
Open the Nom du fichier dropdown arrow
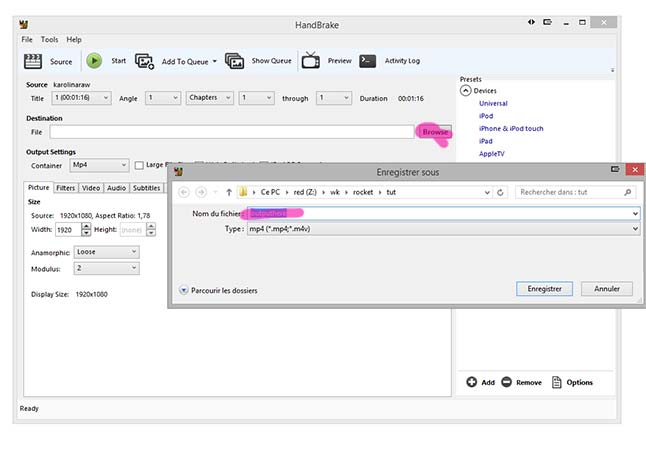635,213
